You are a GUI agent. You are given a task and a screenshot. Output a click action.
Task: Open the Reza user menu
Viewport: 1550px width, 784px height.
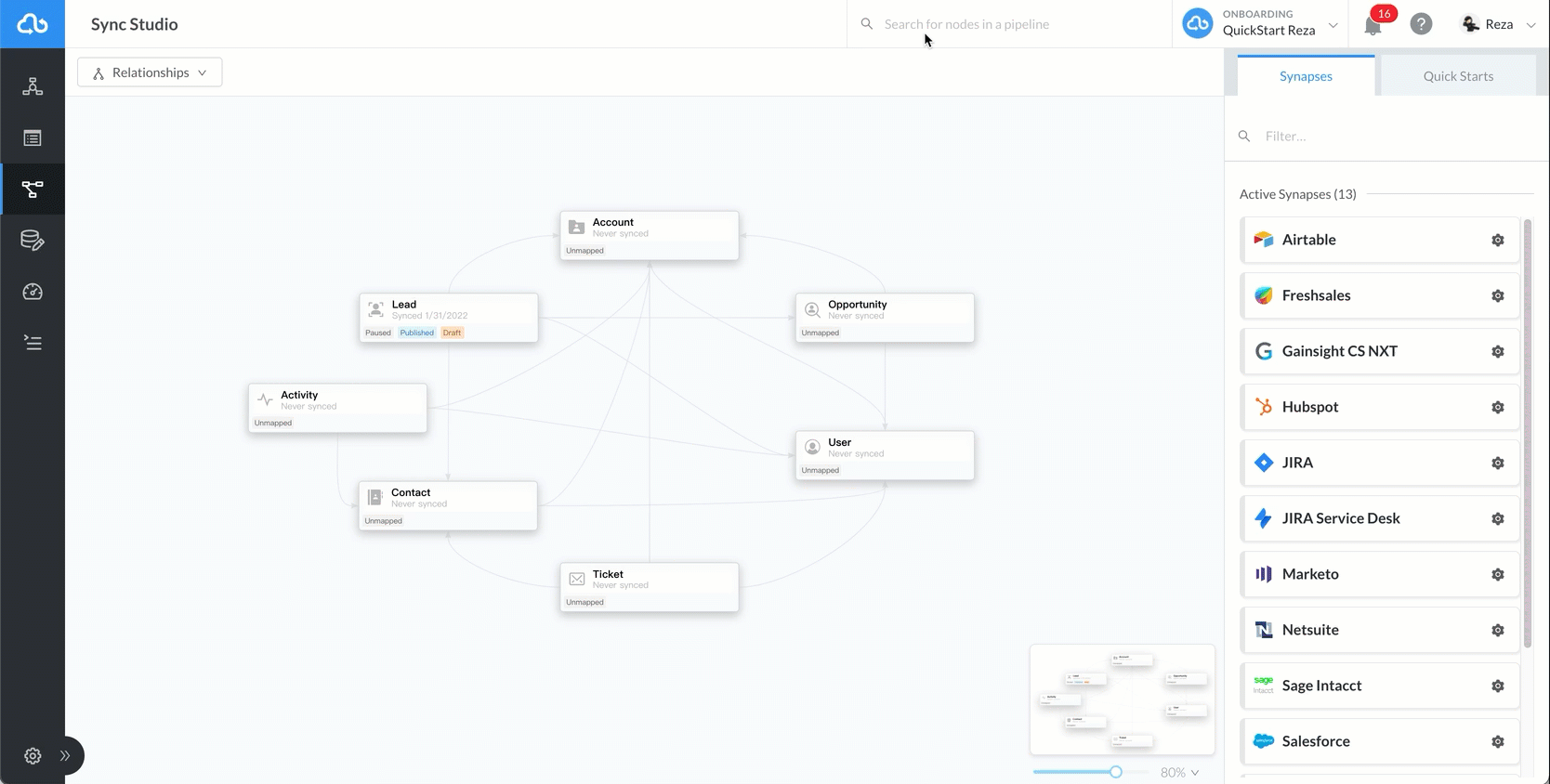1499,24
